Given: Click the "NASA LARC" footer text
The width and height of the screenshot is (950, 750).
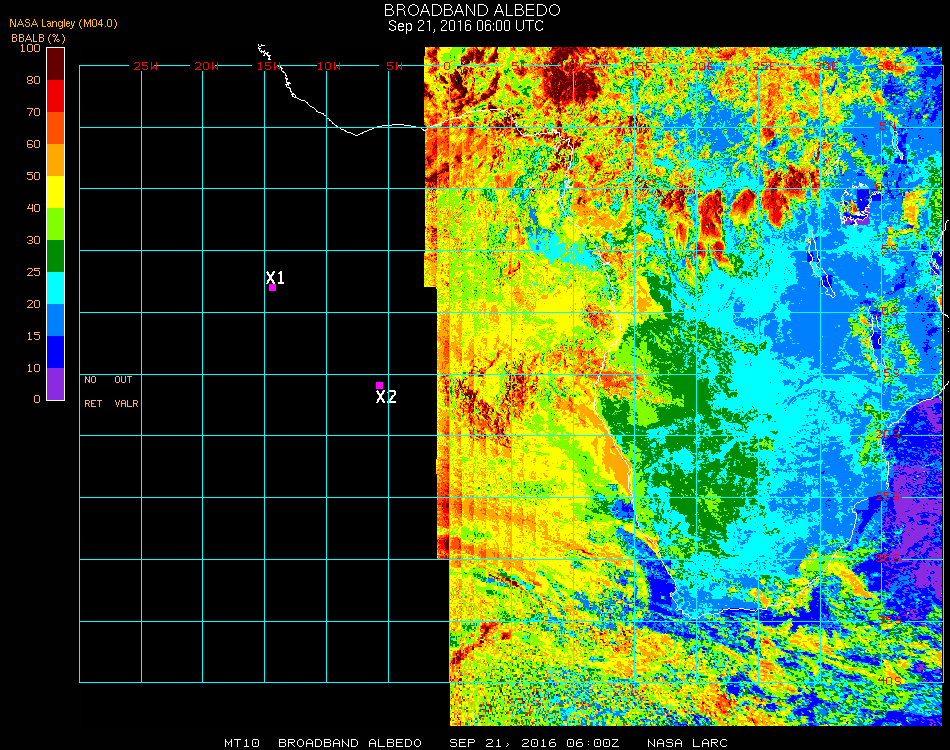Looking at the screenshot, I should coord(687,743).
